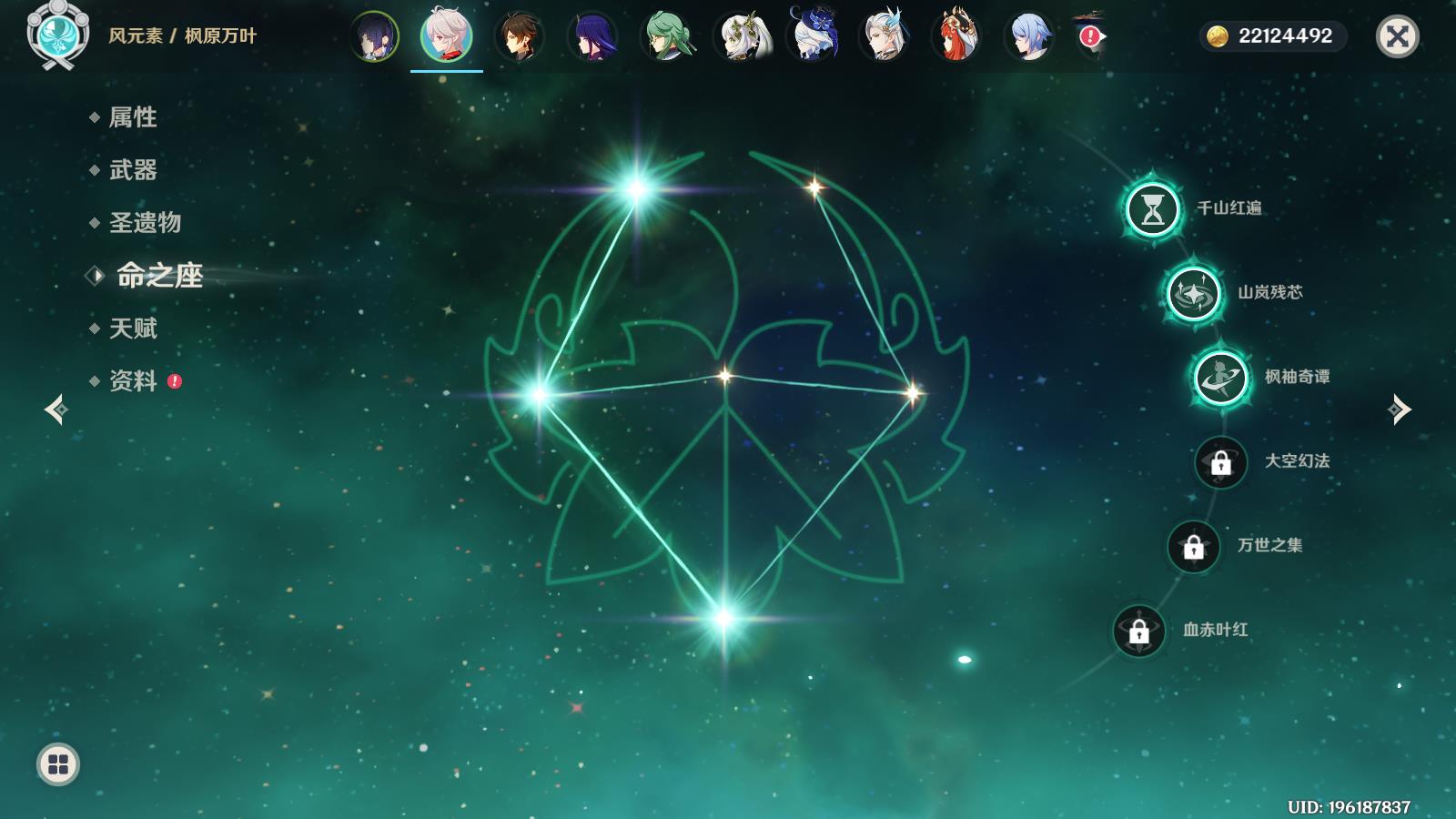1456x819 pixels.
Task: Close the character screen with X
Action: (x=1398, y=36)
